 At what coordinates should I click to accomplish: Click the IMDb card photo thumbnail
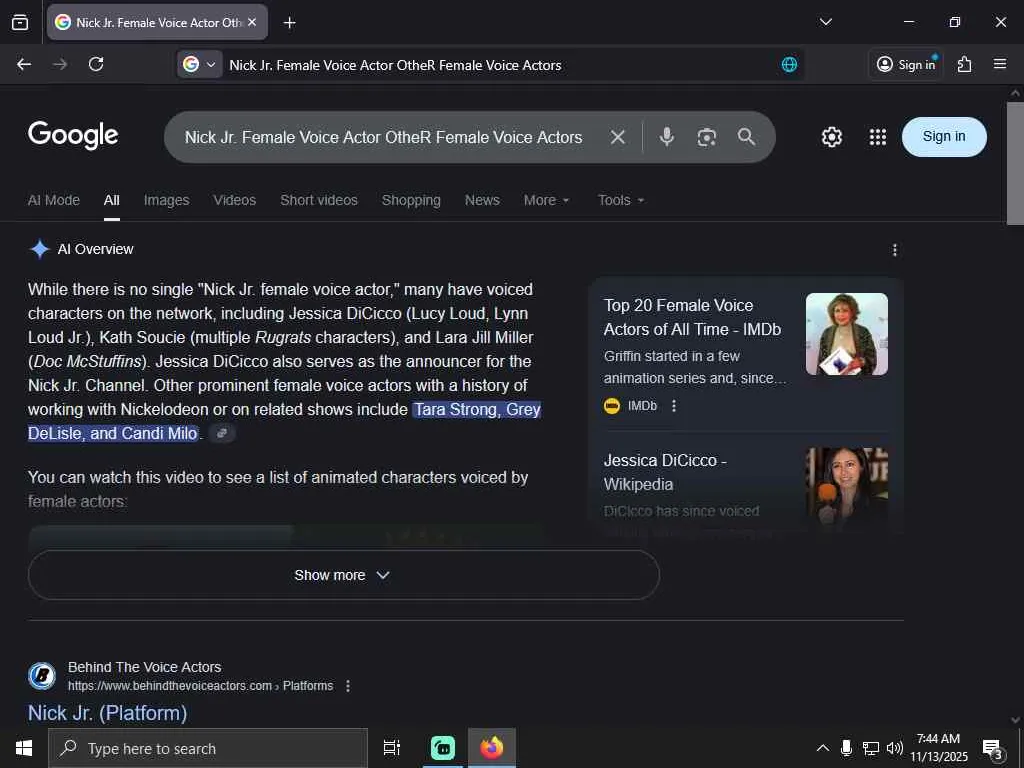[846, 334]
